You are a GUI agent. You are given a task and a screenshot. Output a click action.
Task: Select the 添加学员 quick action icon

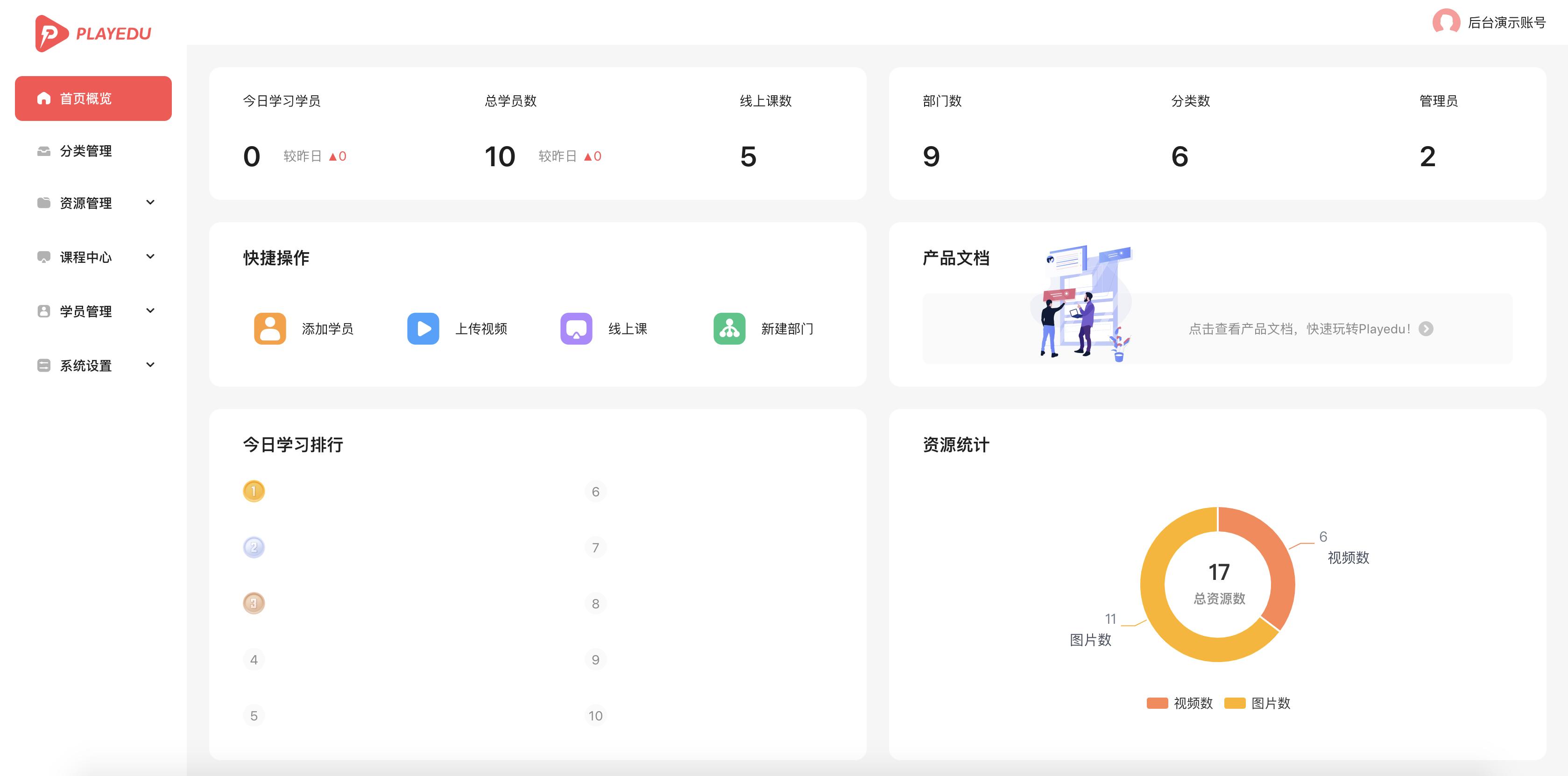(x=269, y=329)
